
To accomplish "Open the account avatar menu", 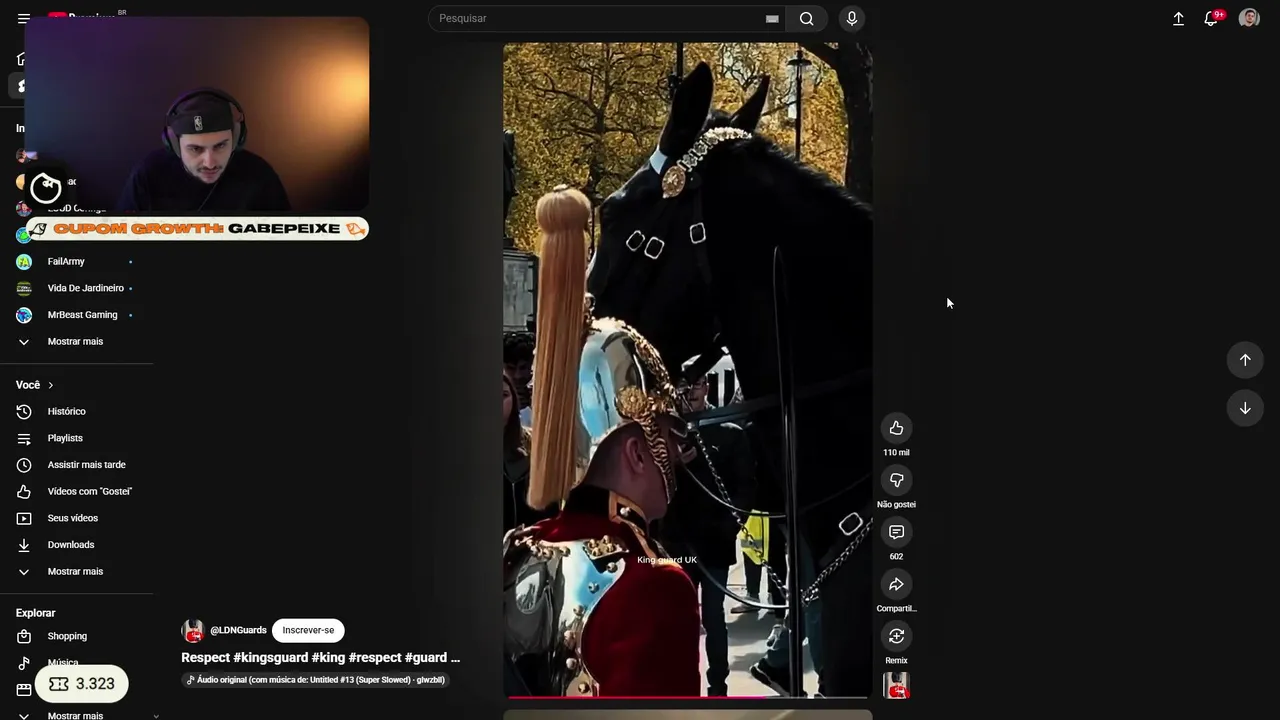I will pyautogui.click(x=1249, y=19).
